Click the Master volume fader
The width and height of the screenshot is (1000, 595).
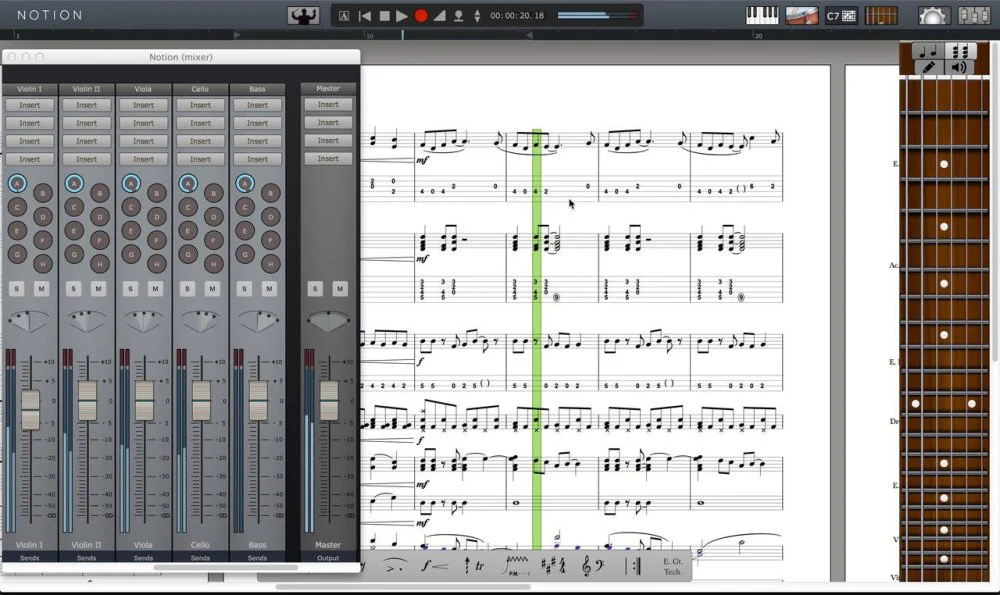tap(329, 400)
